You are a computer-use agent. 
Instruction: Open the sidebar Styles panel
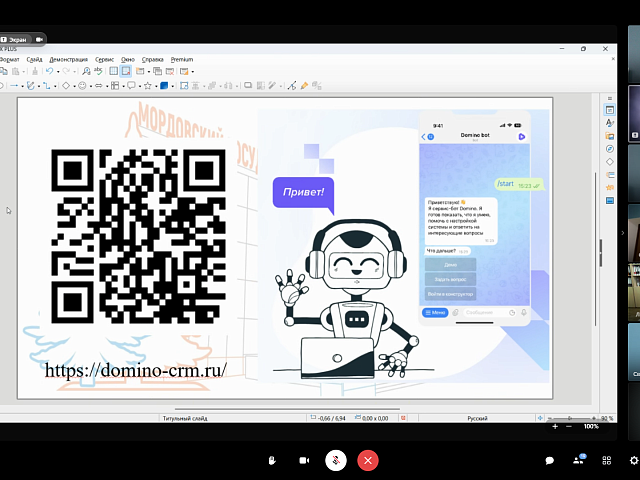(x=610, y=123)
